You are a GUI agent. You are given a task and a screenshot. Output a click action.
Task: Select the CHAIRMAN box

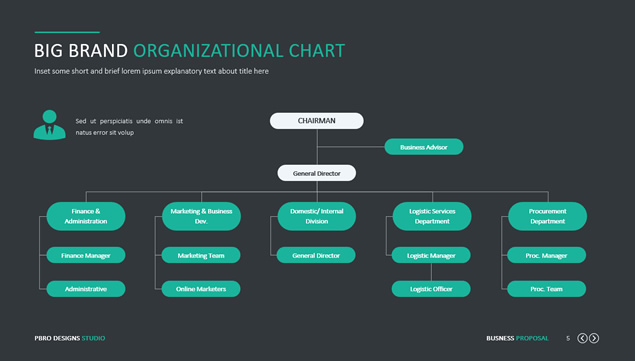pyautogui.click(x=317, y=121)
